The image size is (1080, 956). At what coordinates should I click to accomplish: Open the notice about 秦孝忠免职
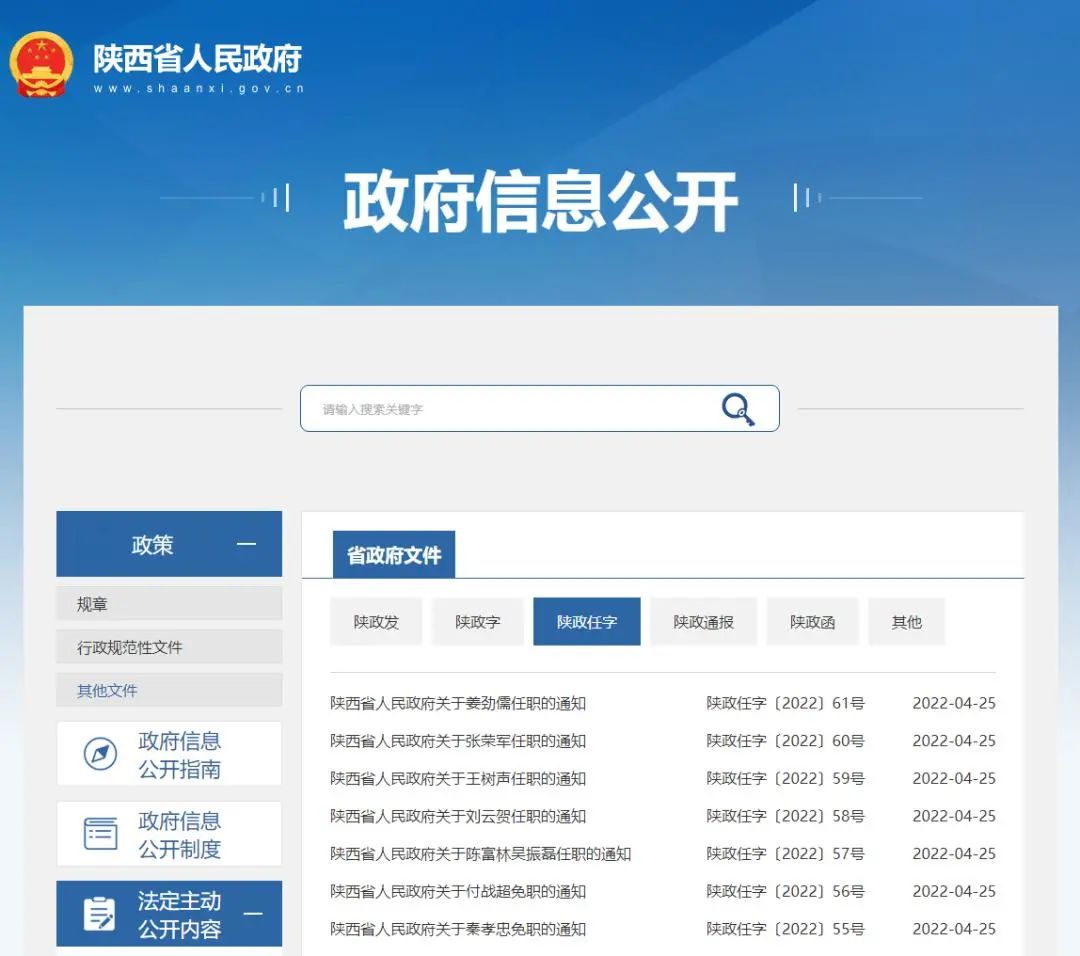pos(457,929)
